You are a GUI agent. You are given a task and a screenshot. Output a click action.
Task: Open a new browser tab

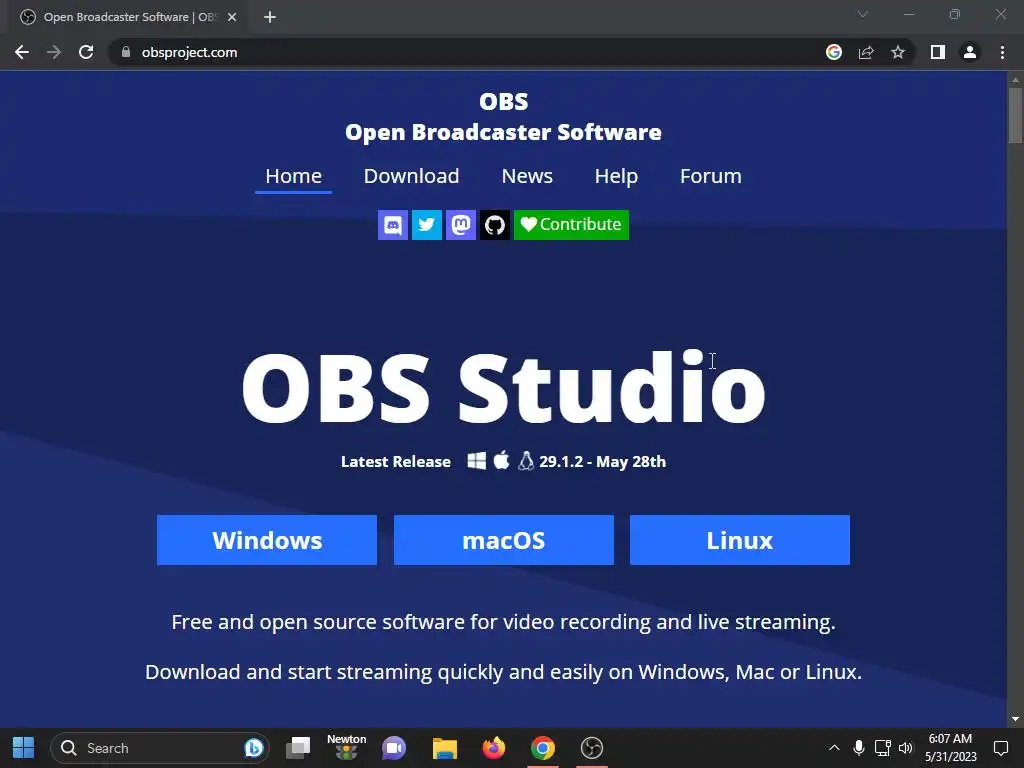coord(270,17)
